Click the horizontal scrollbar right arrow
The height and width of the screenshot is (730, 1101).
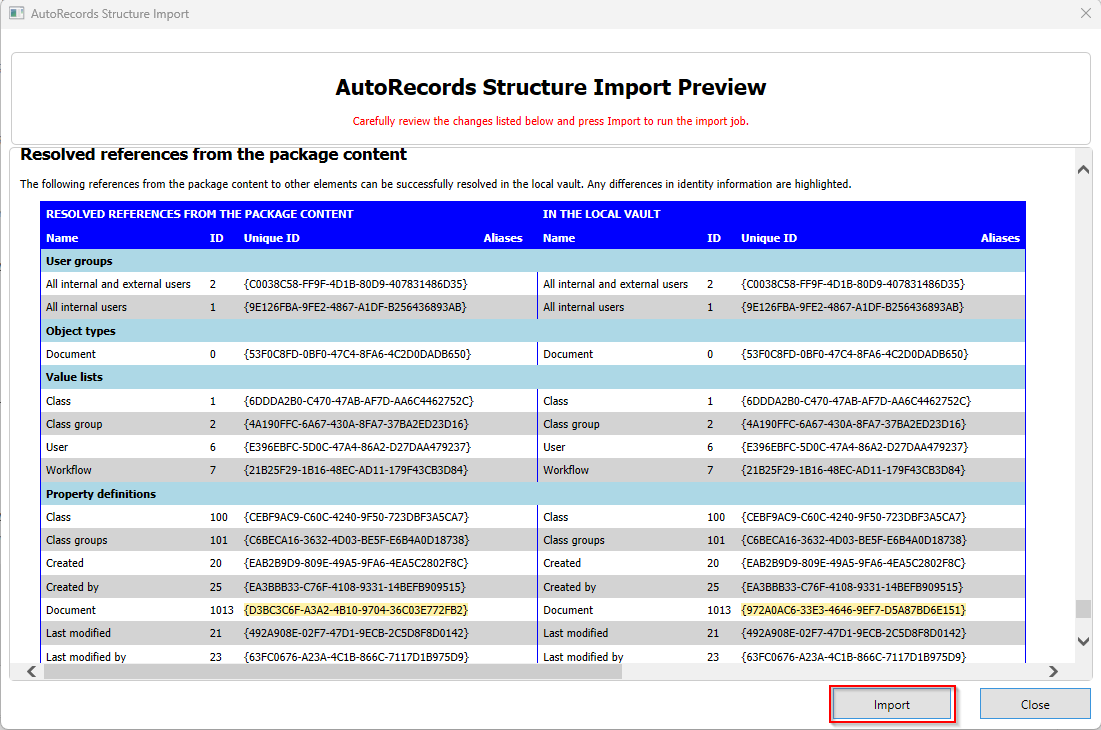(1053, 672)
